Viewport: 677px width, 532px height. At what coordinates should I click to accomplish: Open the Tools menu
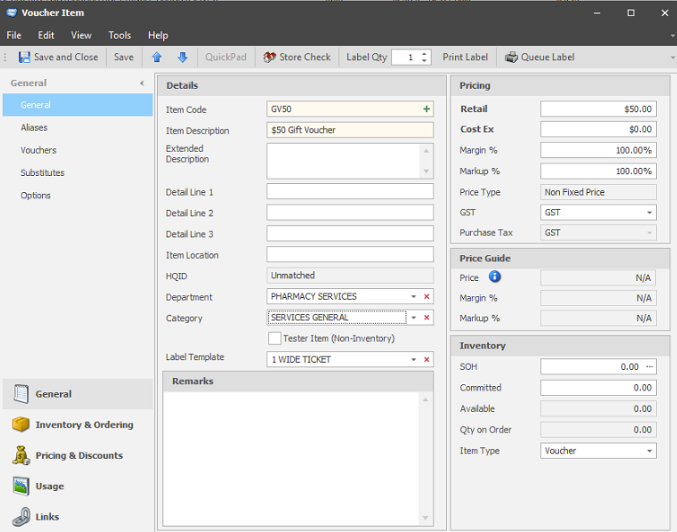point(119,35)
